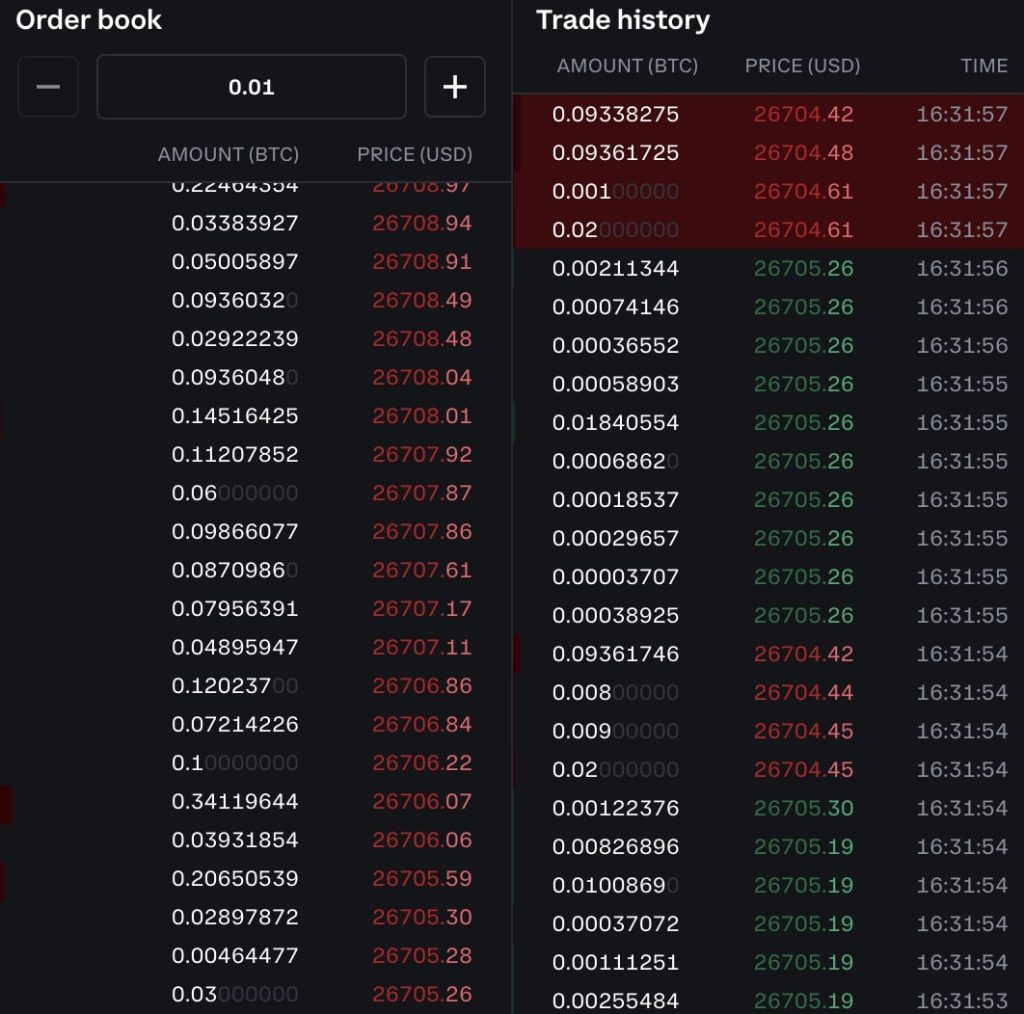Click the minus button to decrease aggregation
The image size is (1024, 1014).
pyautogui.click(x=48, y=87)
